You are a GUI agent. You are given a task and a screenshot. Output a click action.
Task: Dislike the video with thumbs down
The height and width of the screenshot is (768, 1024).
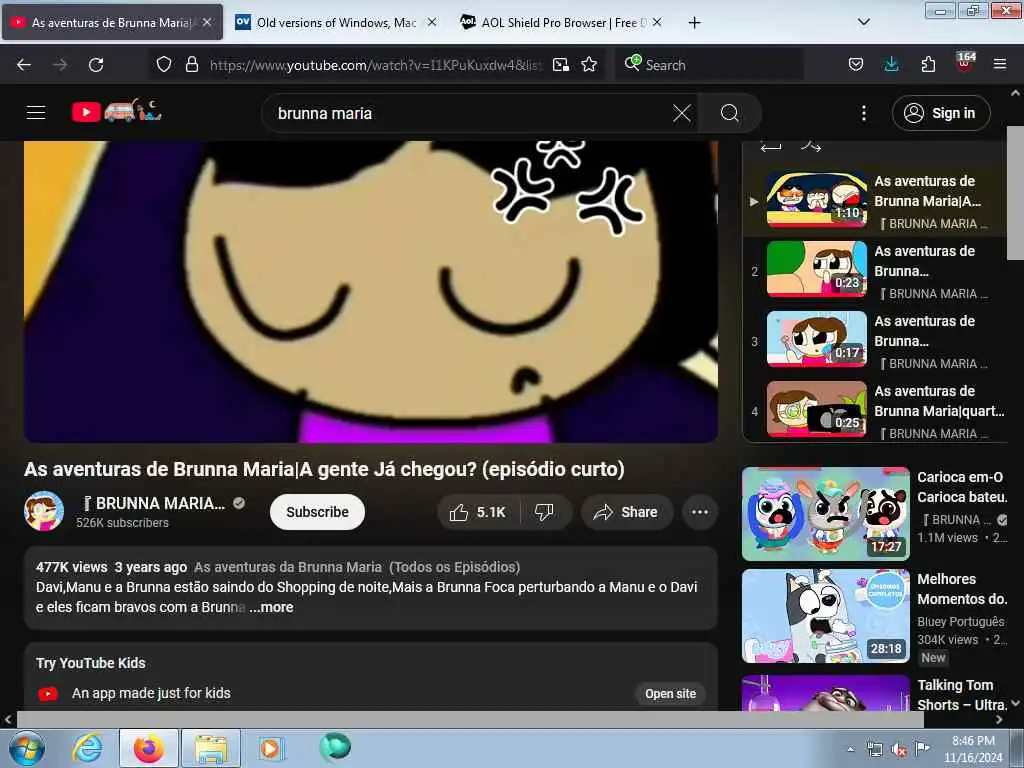(545, 512)
